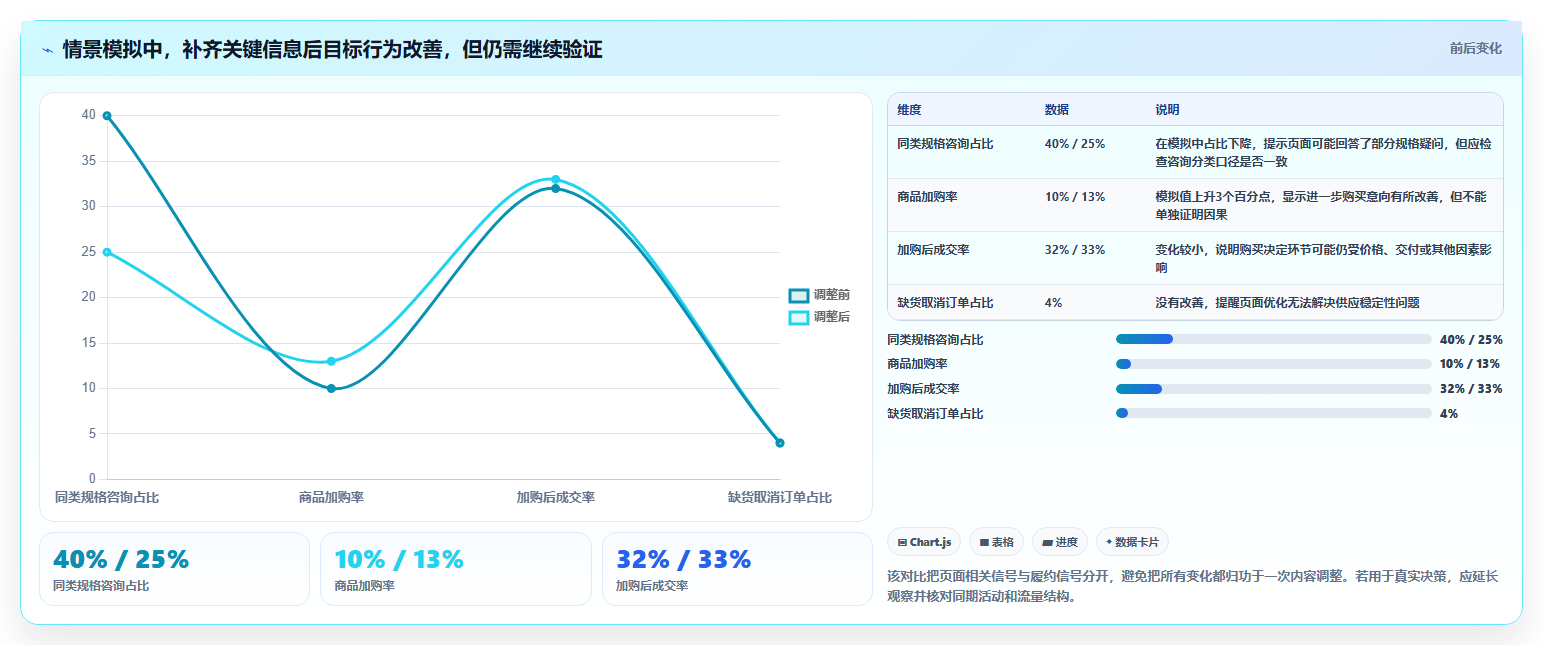Click the header title 情景模拟中，补齐关键信息
The width and height of the screenshot is (1543, 645).
(x=332, y=49)
